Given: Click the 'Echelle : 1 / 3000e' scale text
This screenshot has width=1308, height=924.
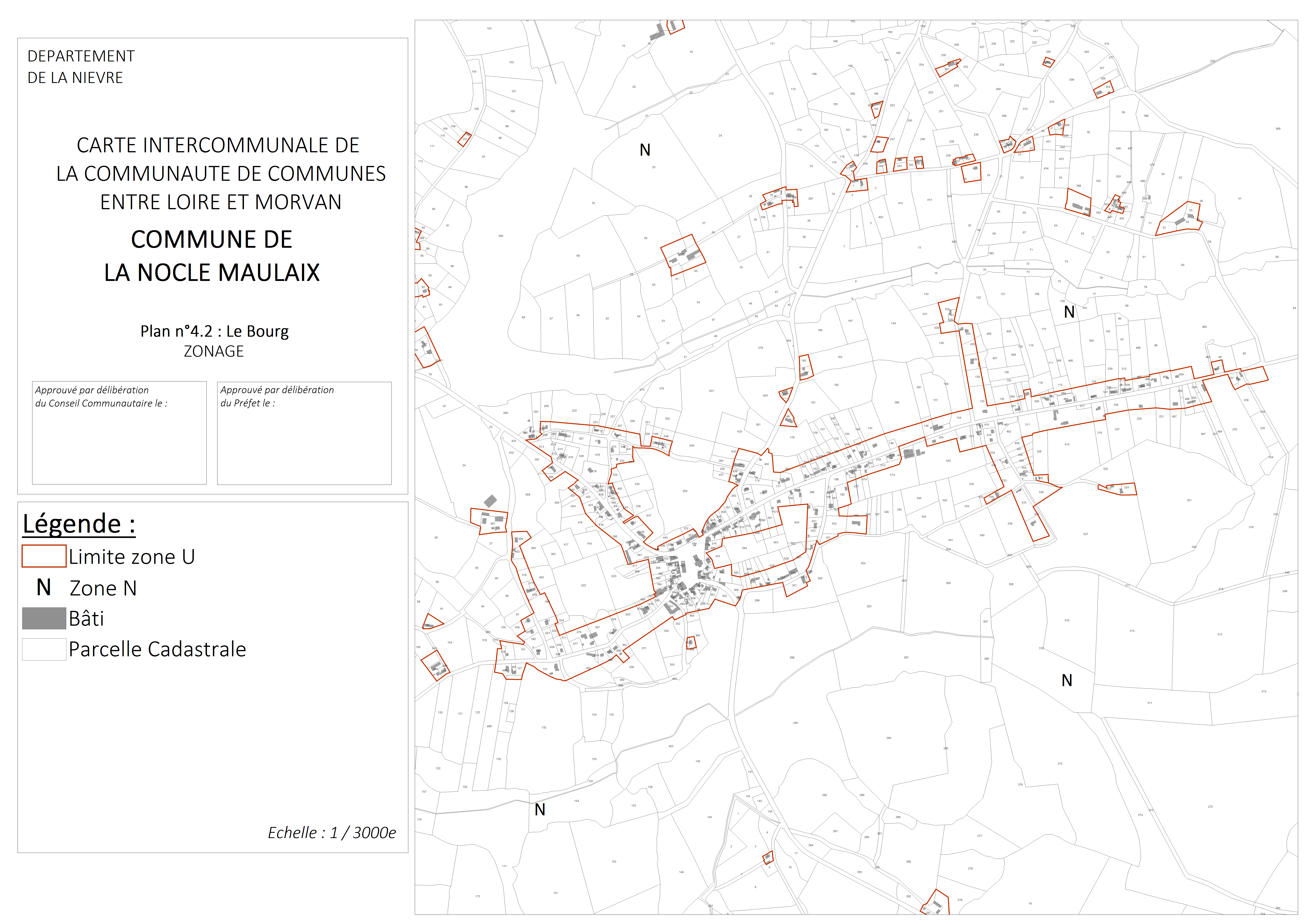Looking at the screenshot, I should (x=332, y=833).
